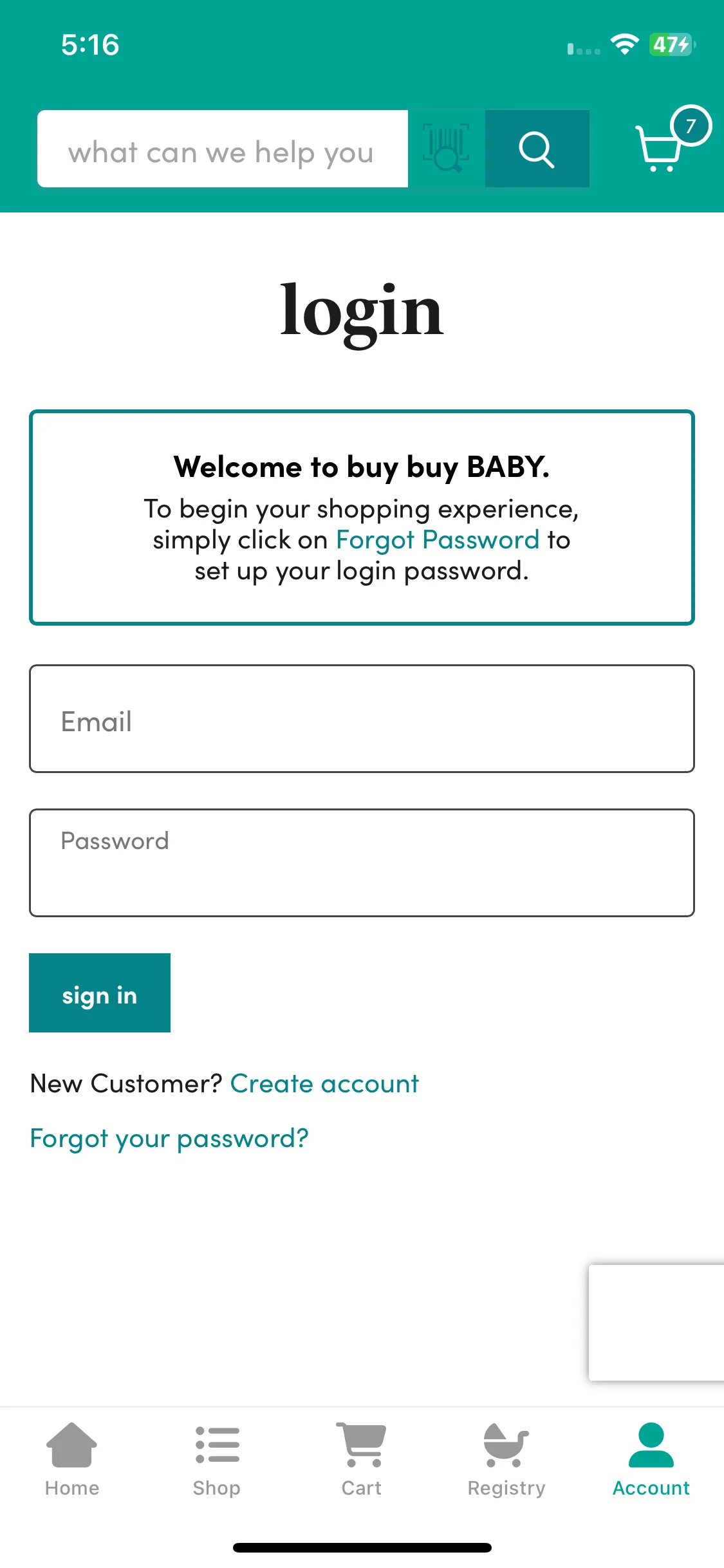Viewport: 724px width, 1568px height.
Task: Select the Account tab
Action: (651, 1461)
